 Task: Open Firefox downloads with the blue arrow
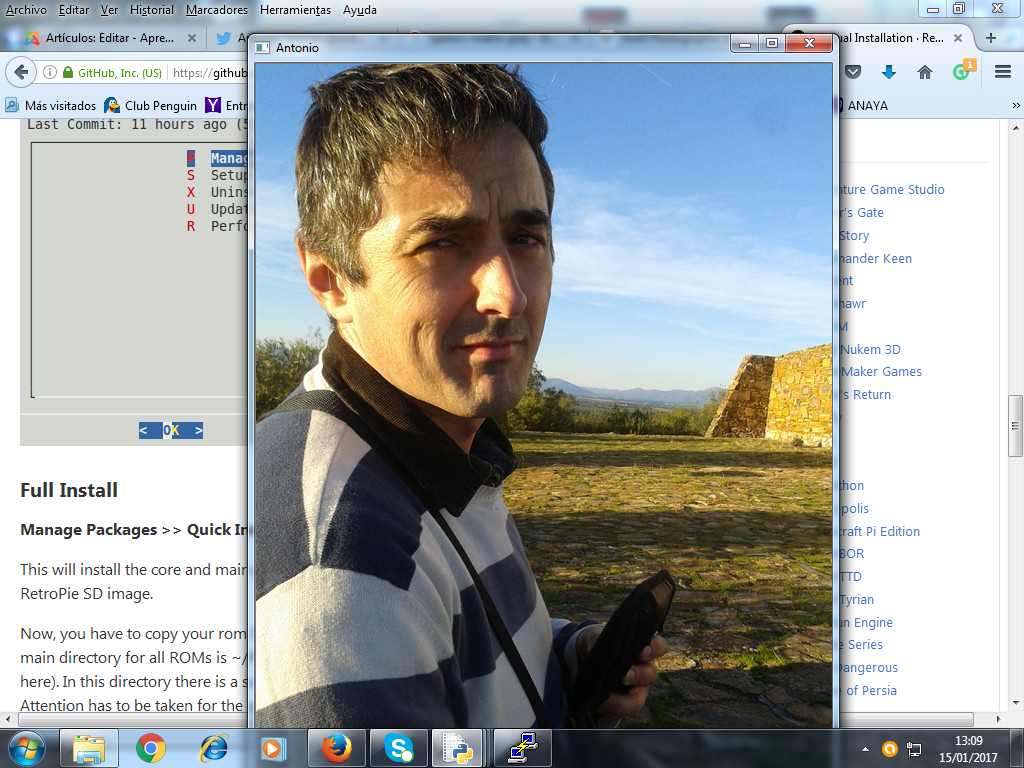(x=888, y=72)
